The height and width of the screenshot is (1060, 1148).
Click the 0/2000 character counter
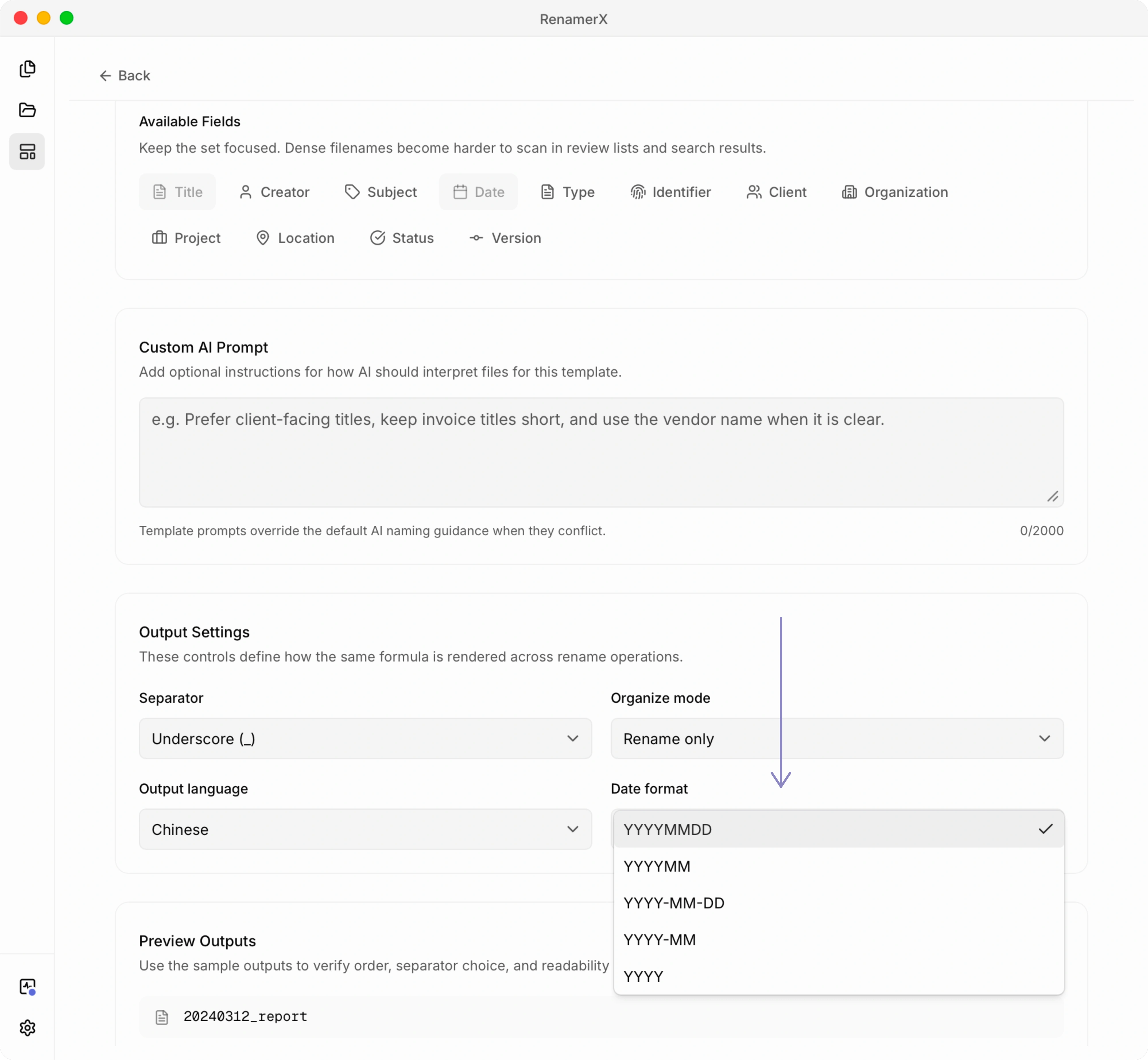click(x=1041, y=531)
